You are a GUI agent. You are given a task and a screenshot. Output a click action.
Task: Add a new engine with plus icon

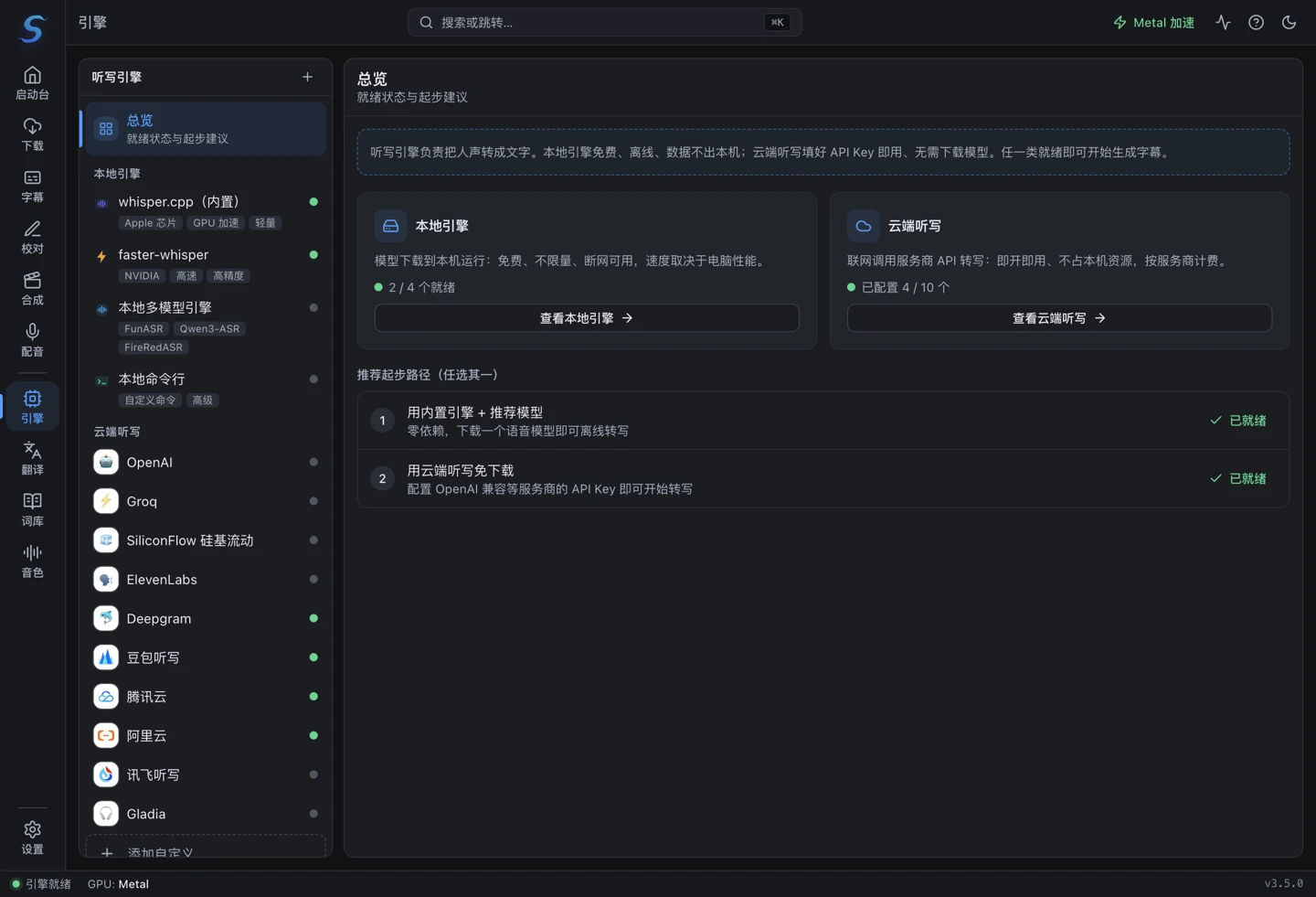(x=307, y=77)
